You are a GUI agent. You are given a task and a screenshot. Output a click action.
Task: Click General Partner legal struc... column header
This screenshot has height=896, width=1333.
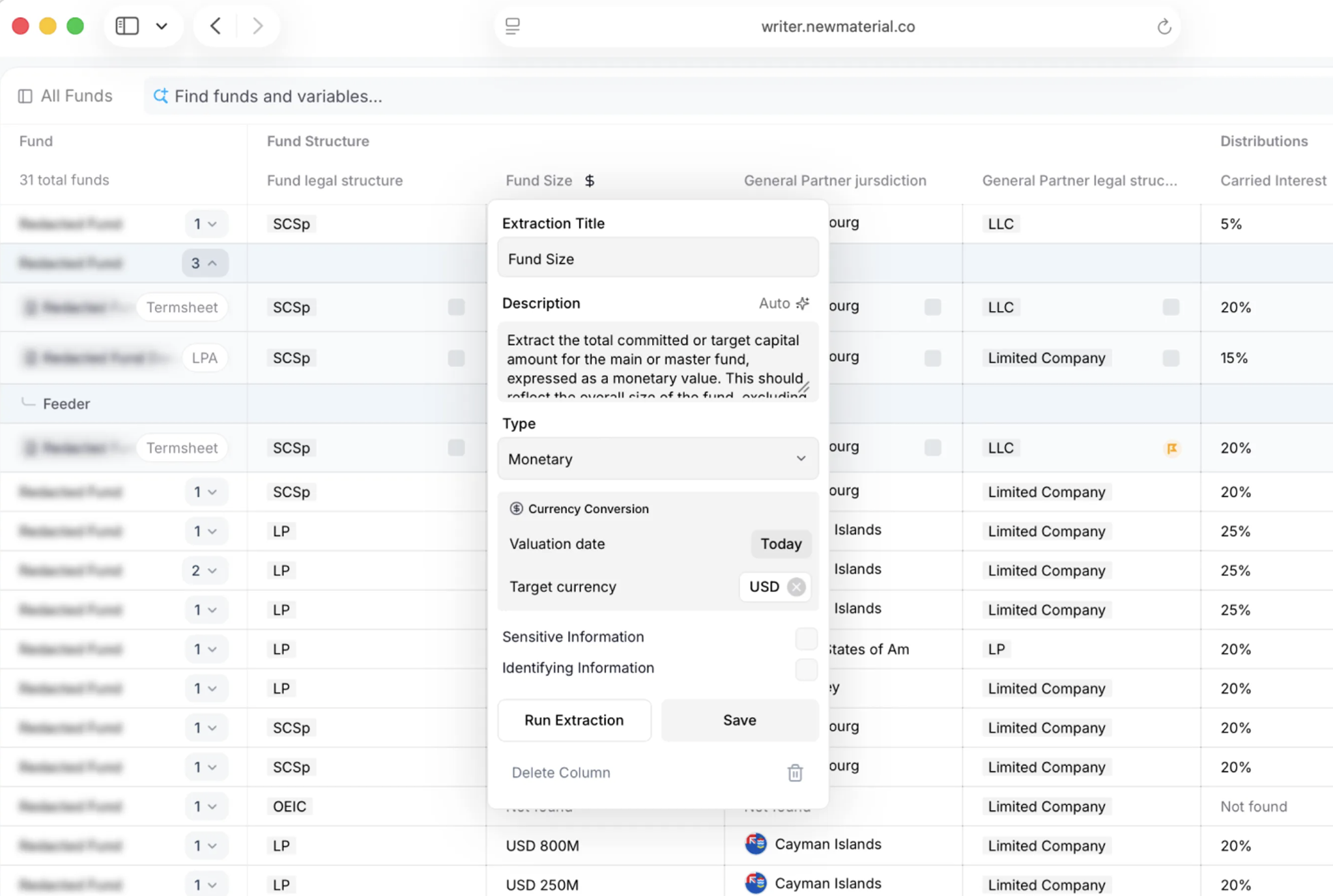click(1080, 180)
